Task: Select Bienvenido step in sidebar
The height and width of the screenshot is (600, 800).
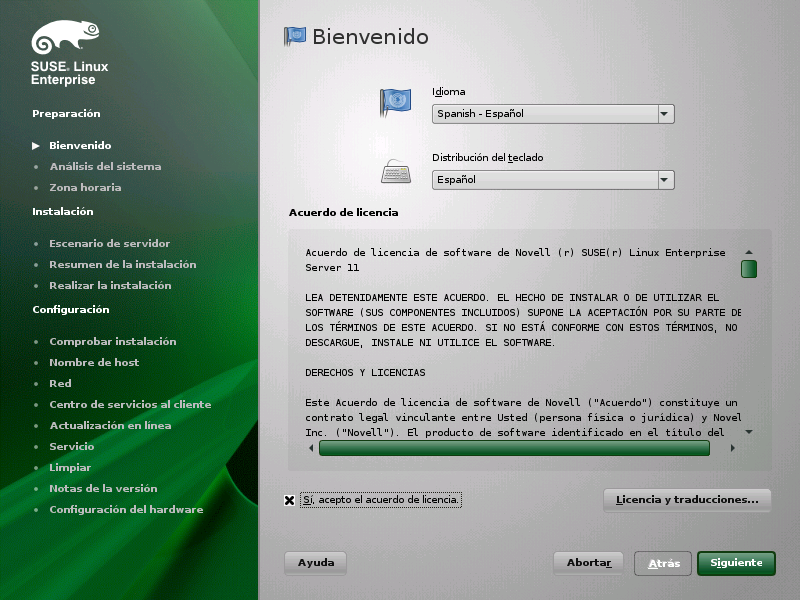Action: [80, 145]
